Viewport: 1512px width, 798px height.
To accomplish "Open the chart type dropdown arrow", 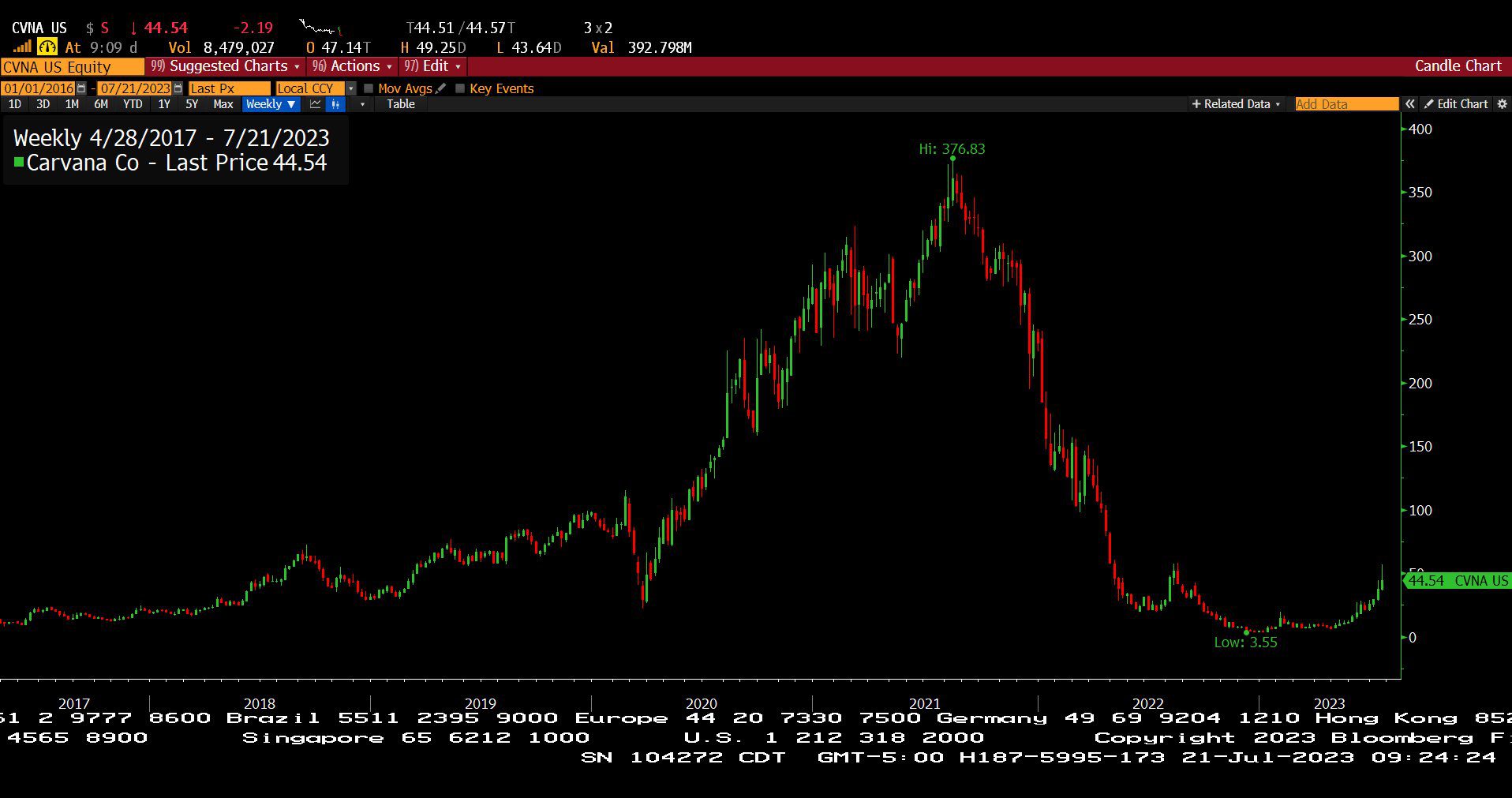I will point(362,104).
